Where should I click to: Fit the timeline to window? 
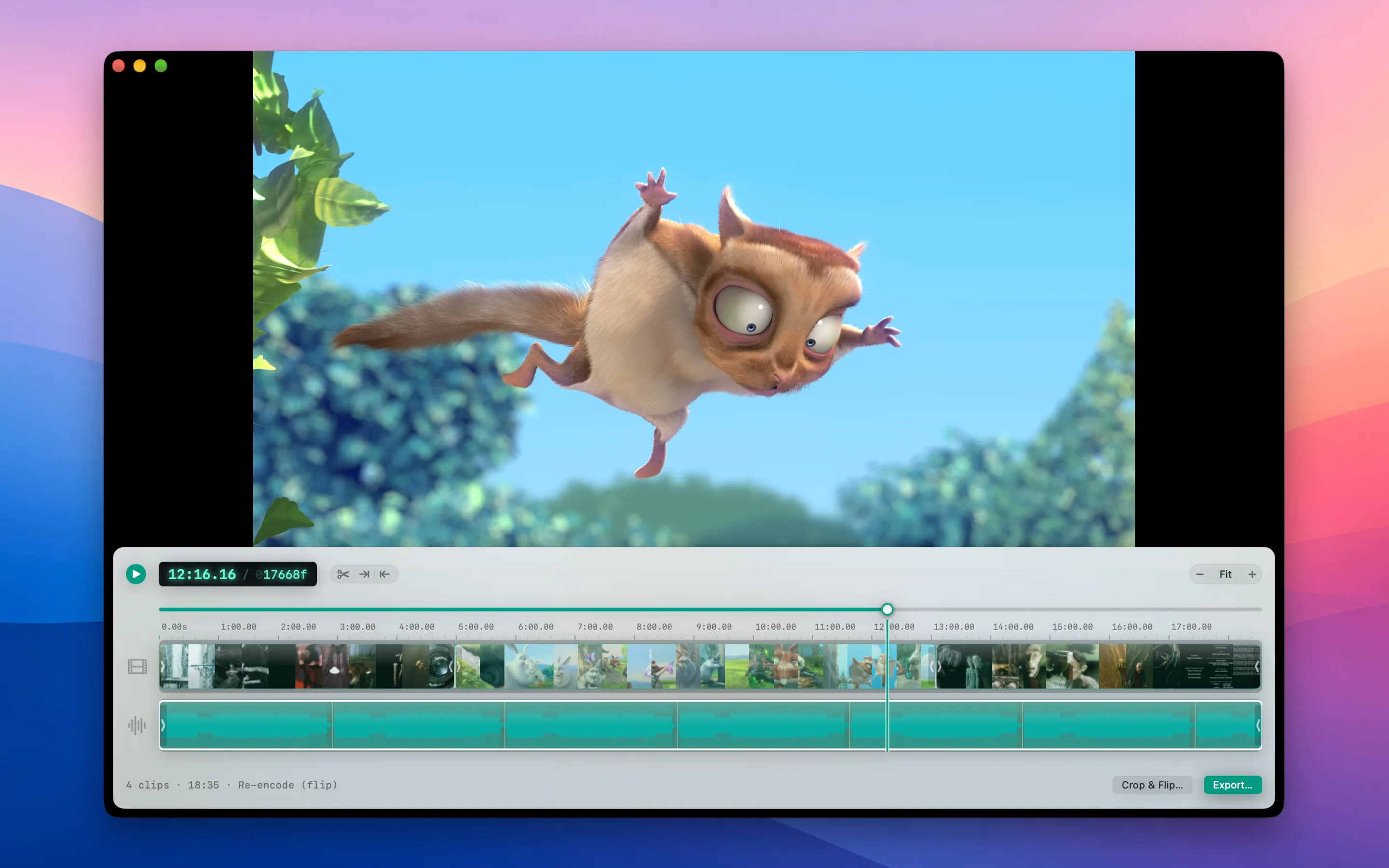click(1226, 574)
